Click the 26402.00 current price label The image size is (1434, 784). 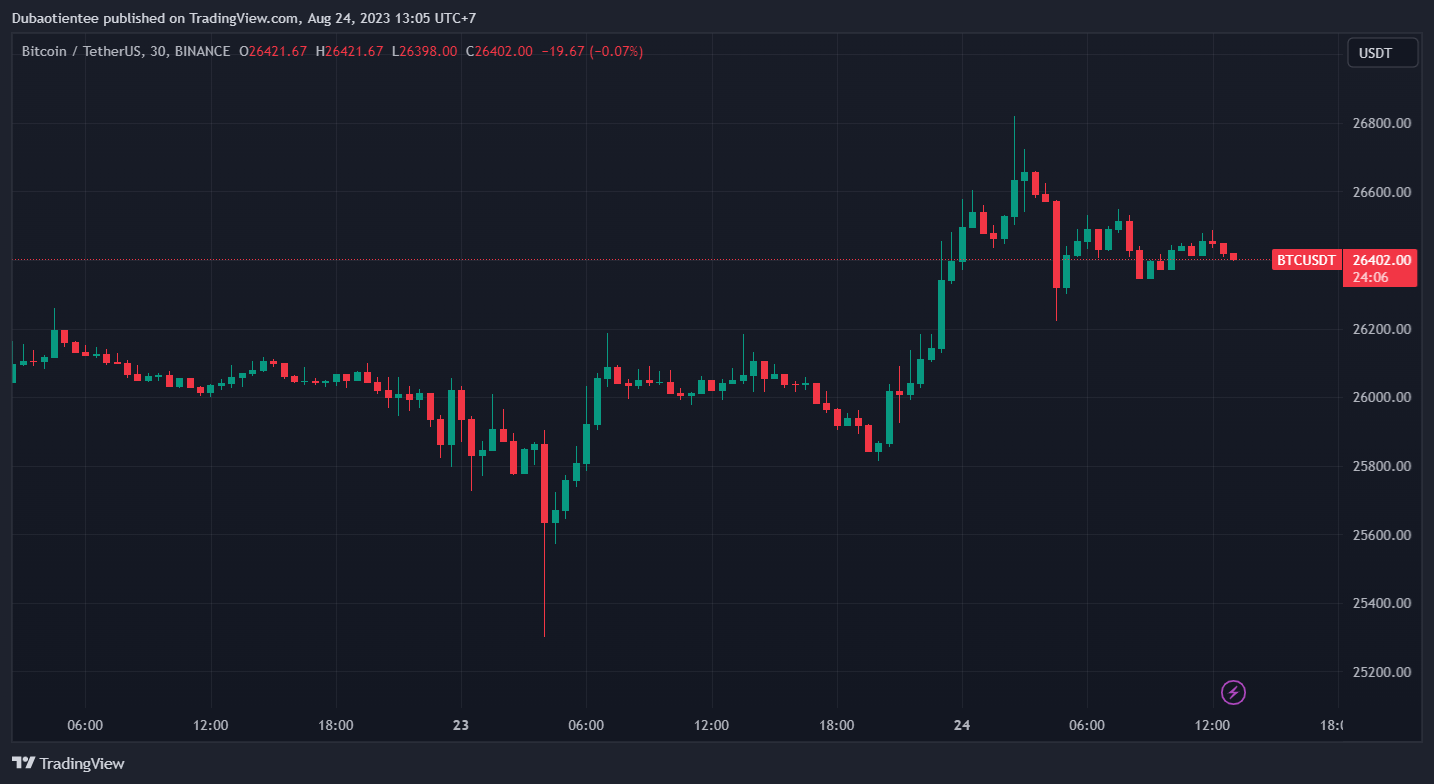(x=1381, y=260)
